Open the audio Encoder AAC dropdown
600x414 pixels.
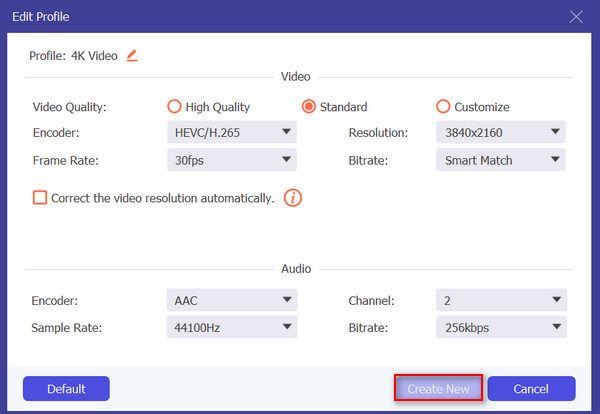tap(232, 300)
